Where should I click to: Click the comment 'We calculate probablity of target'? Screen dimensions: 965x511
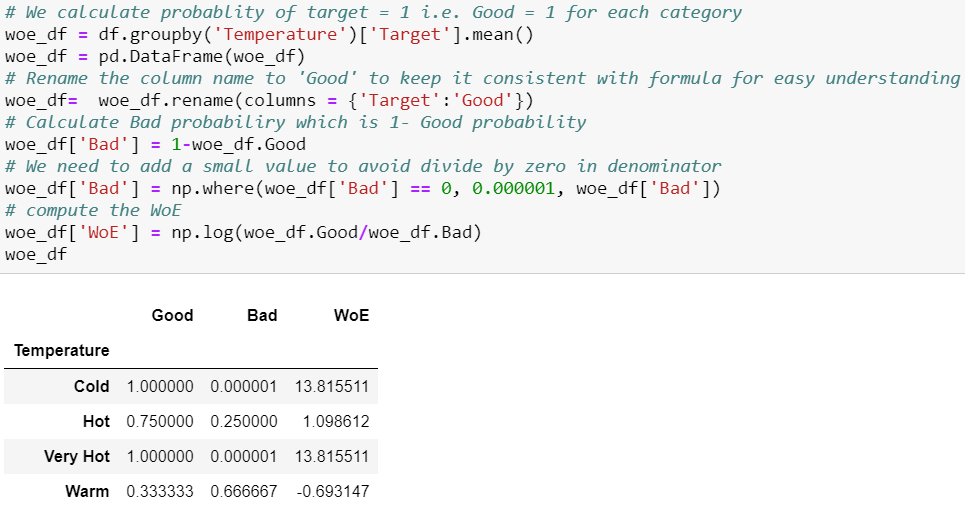pos(373,12)
